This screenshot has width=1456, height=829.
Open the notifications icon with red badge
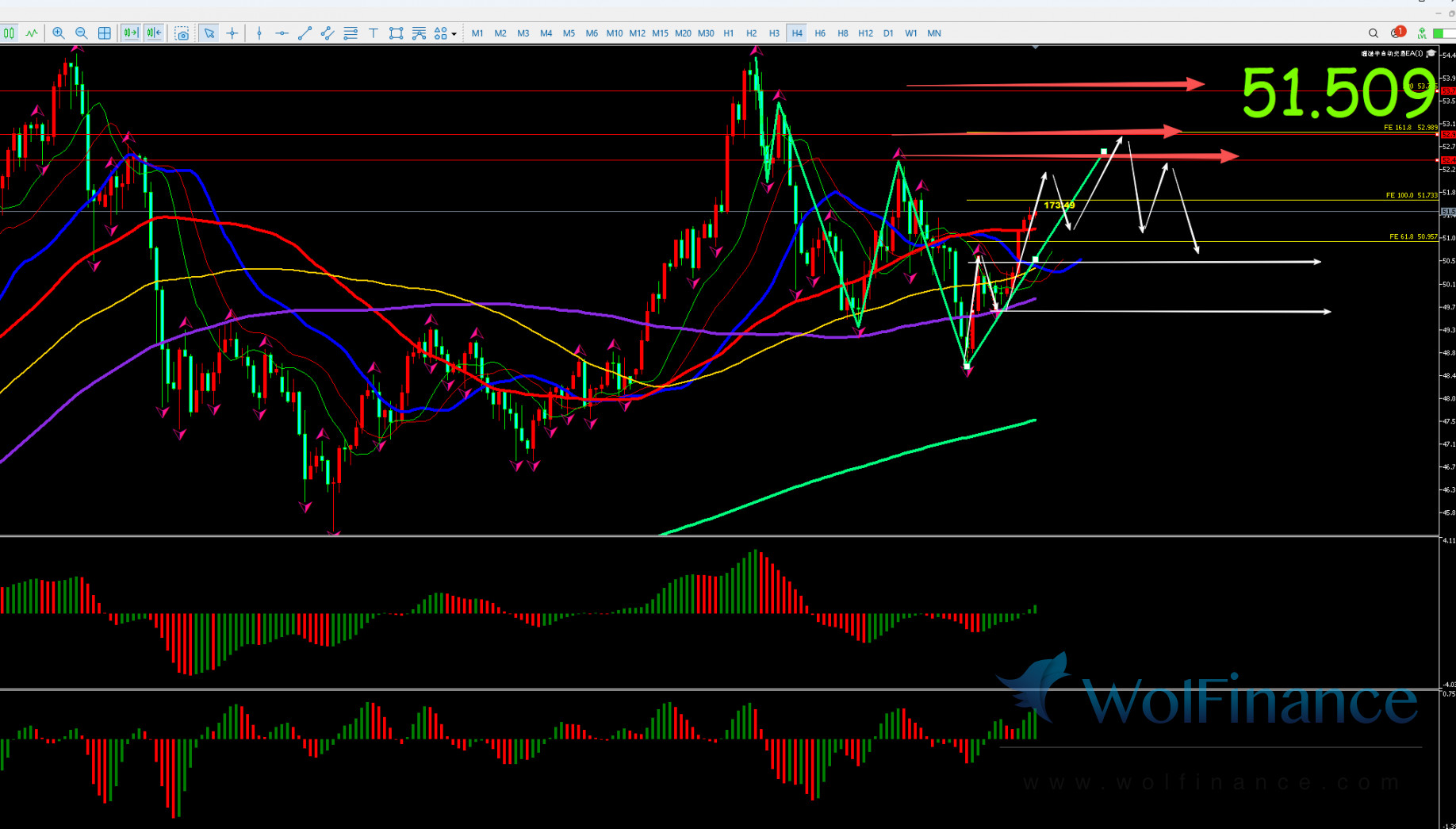click(x=1397, y=33)
